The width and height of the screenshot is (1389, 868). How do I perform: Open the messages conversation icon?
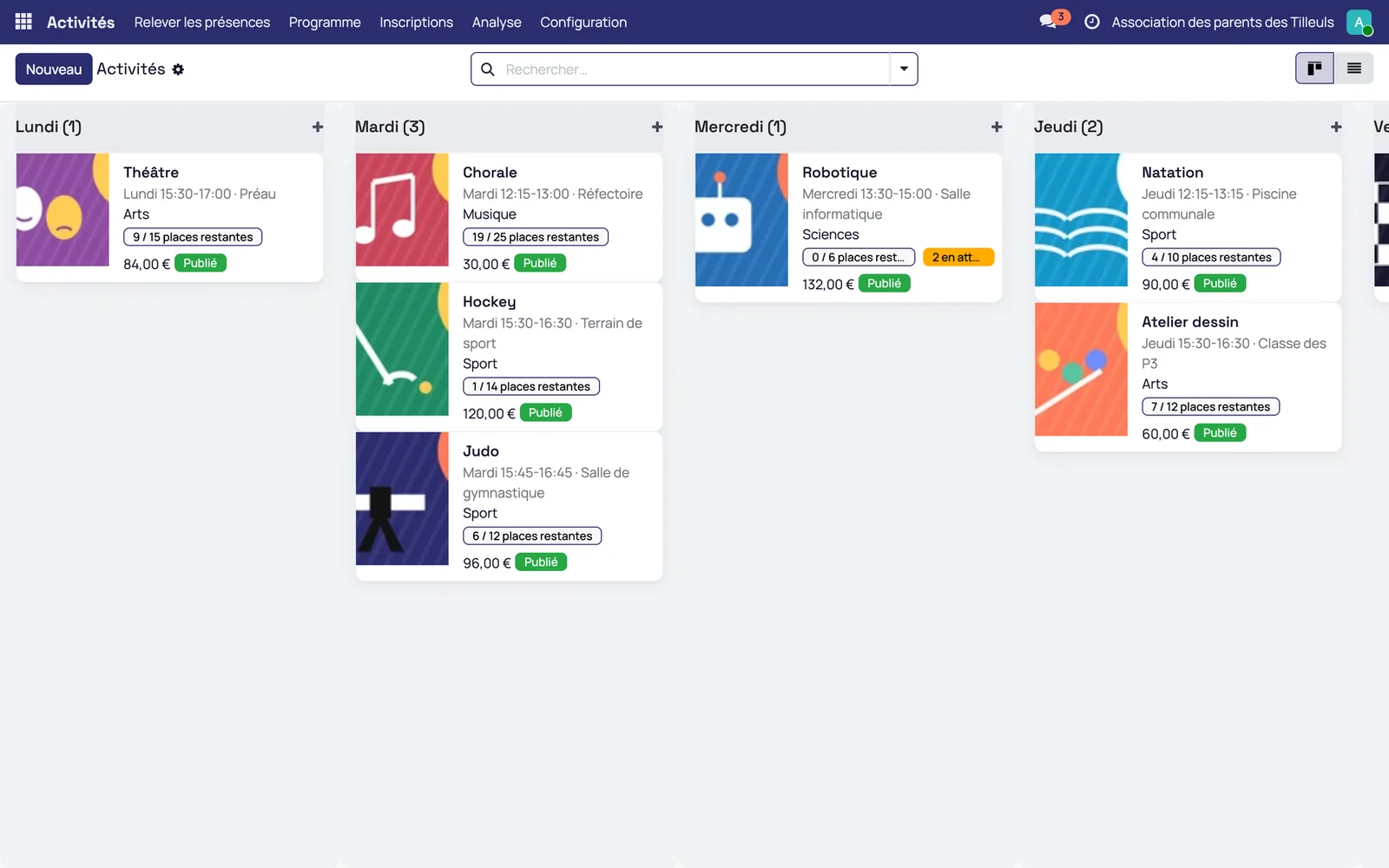[x=1050, y=22]
